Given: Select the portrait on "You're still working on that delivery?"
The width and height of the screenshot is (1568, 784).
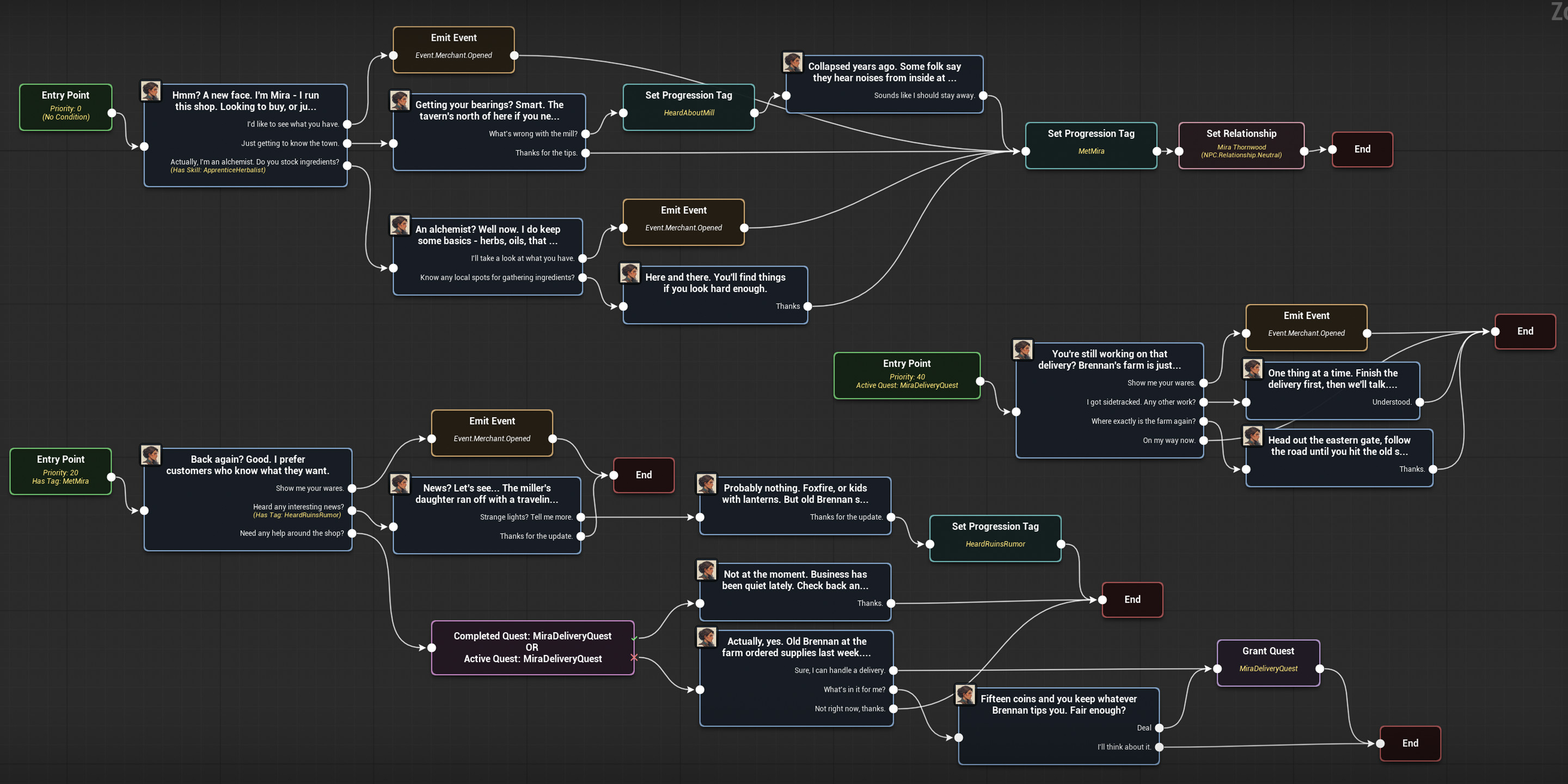Looking at the screenshot, I should (x=1022, y=350).
